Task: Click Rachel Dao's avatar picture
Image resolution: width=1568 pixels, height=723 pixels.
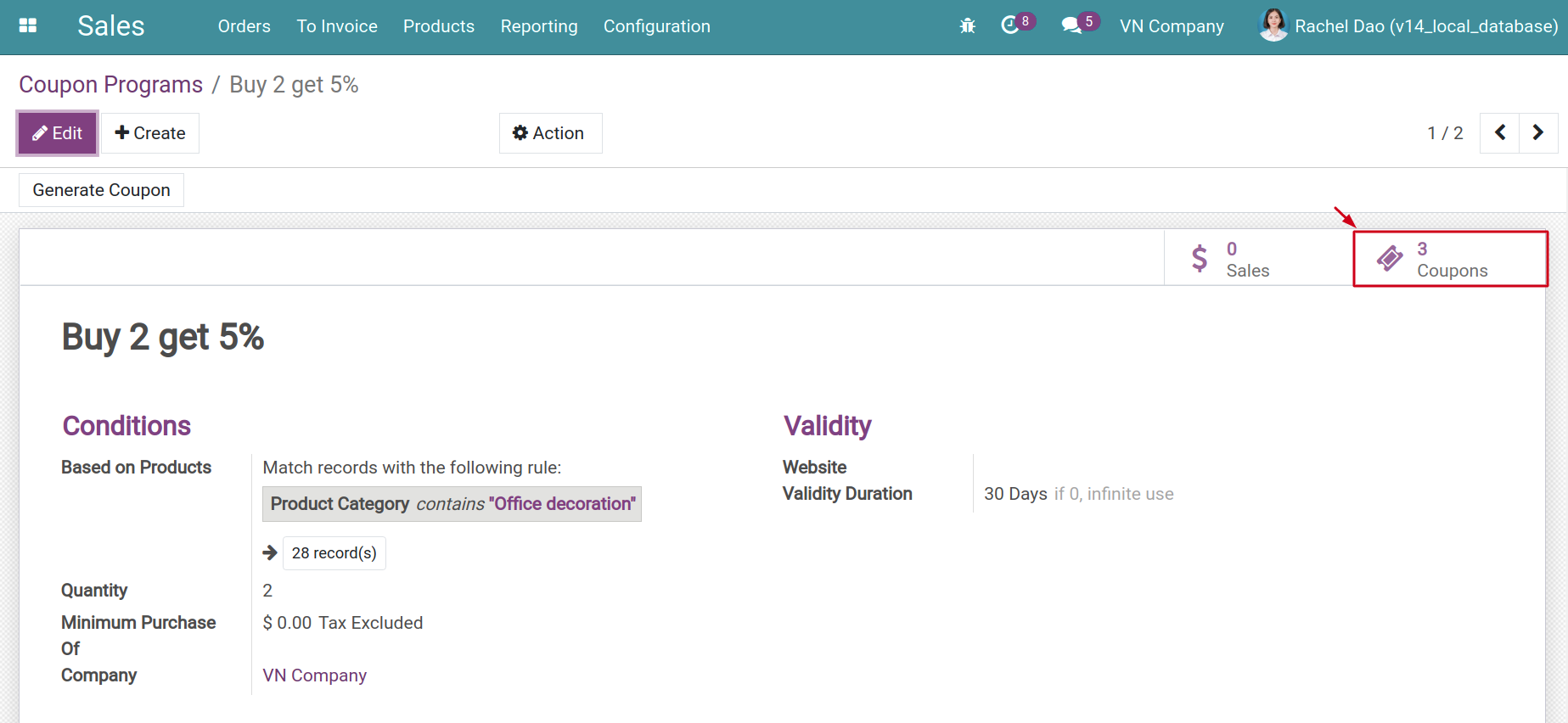Action: 1273,25
